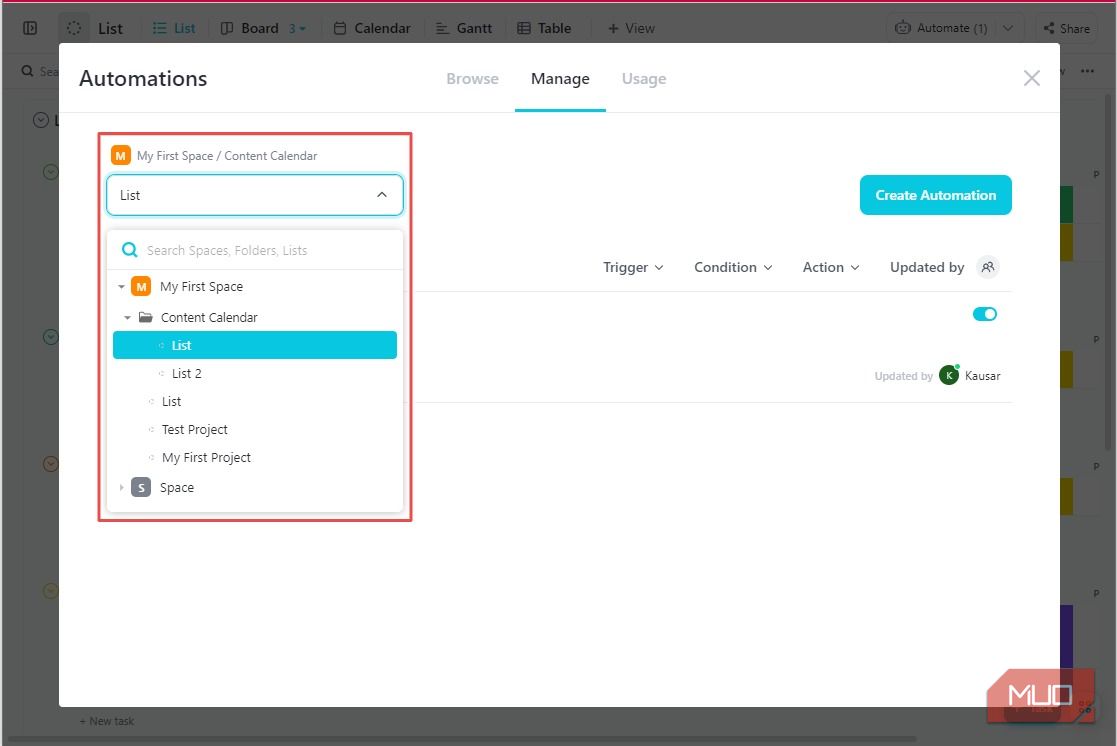Select List 2 in the tree
Screen dimensions: 1117x746
point(186,373)
